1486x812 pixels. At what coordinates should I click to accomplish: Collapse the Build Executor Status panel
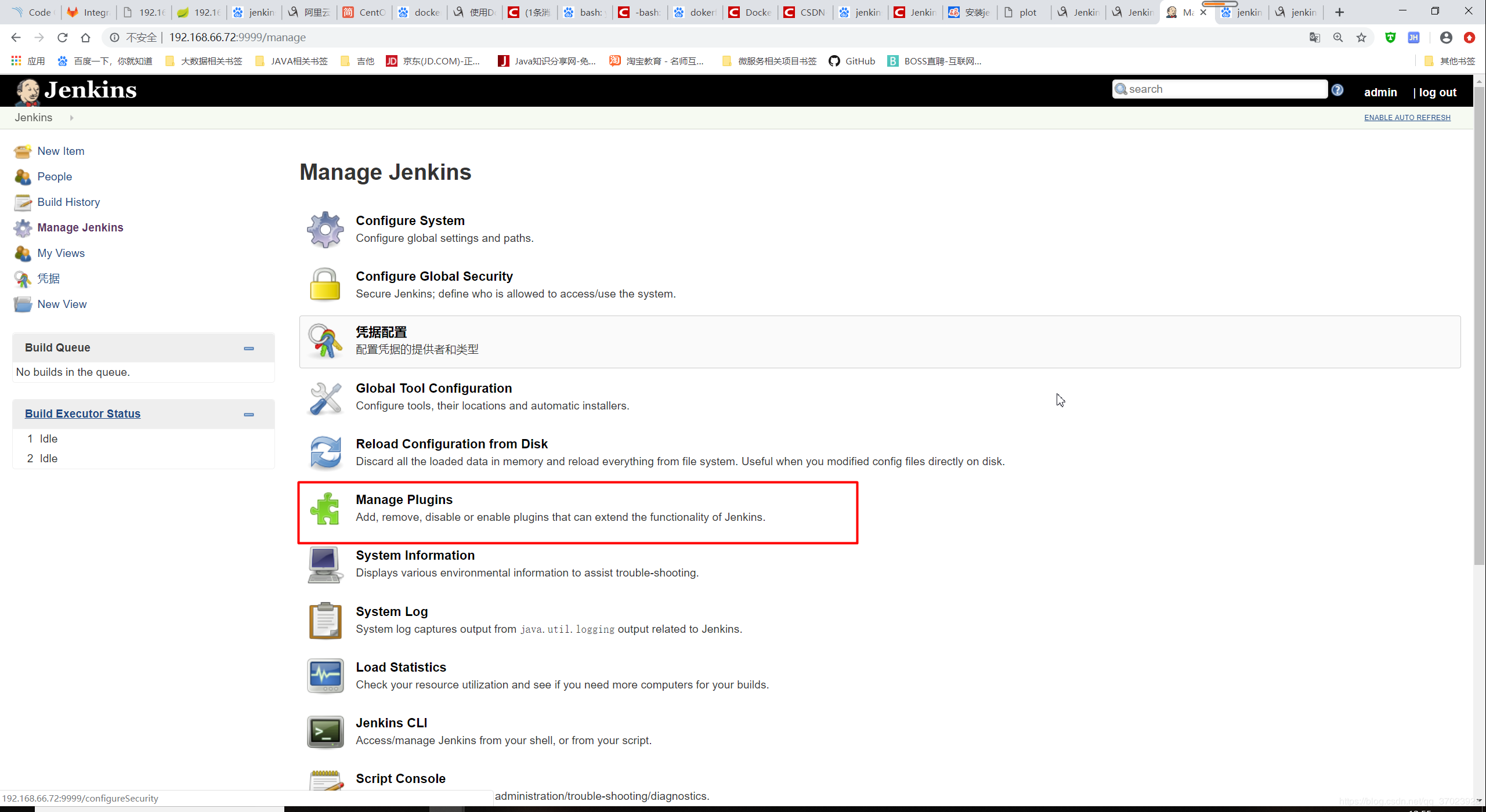[249, 414]
